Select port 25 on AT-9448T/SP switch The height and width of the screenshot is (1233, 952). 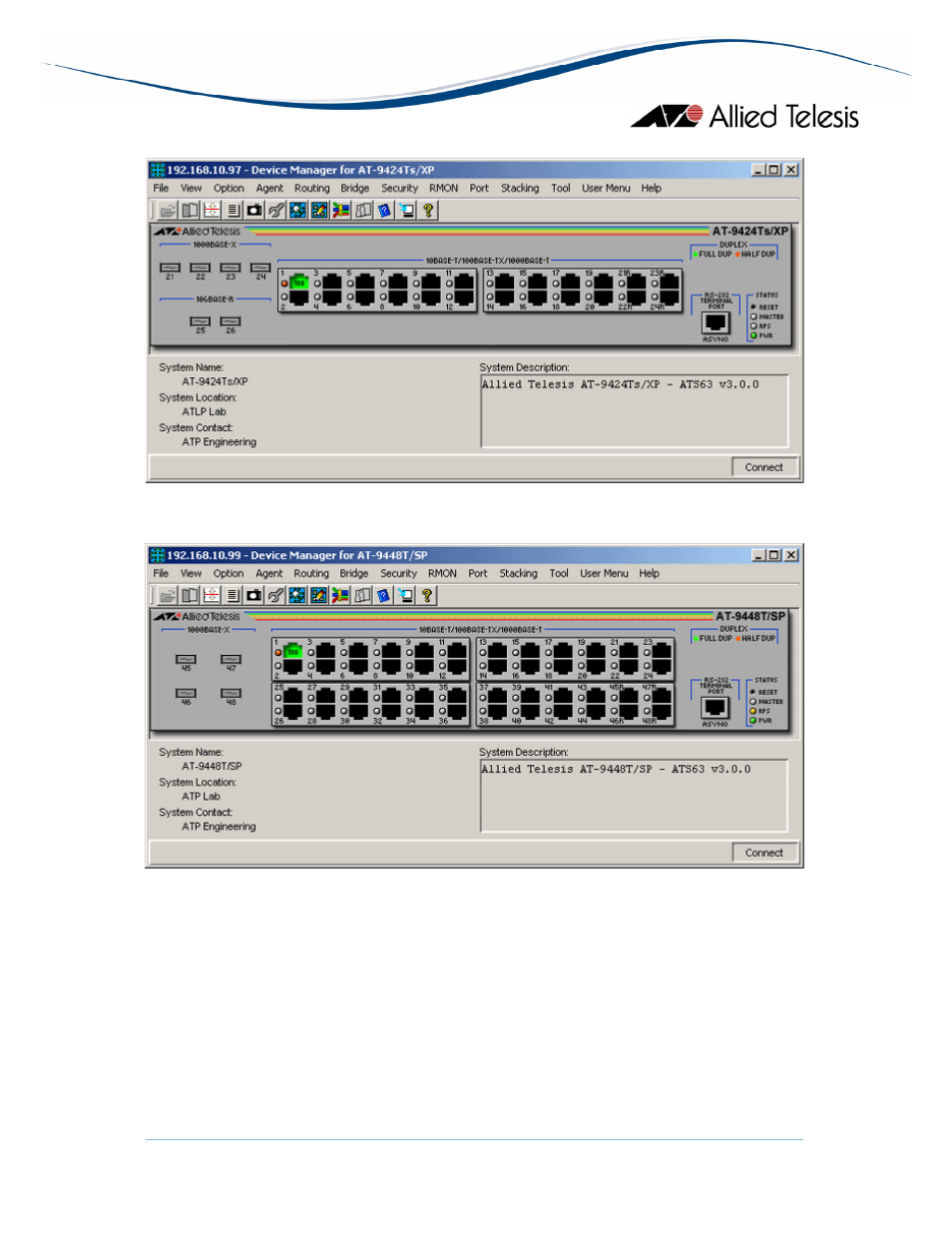[x=293, y=696]
